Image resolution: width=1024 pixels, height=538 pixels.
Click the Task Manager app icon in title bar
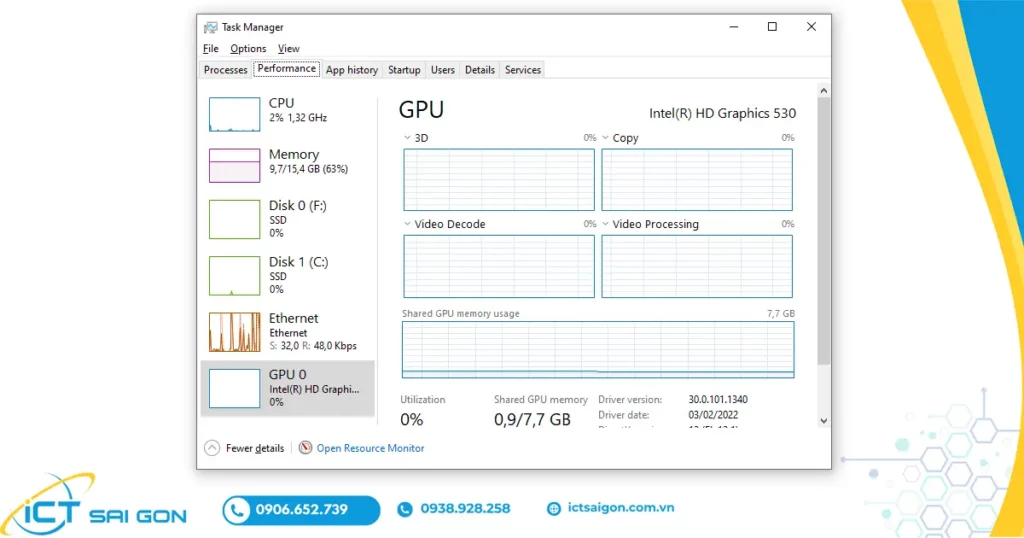click(210, 27)
